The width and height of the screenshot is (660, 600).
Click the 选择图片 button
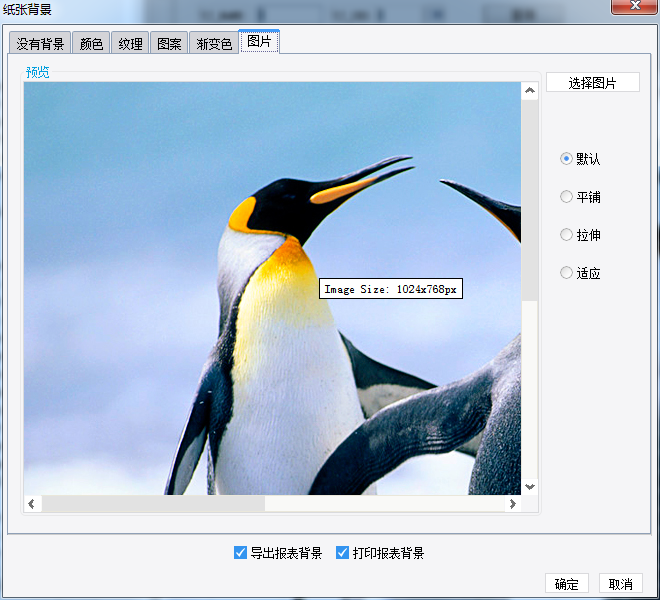coord(593,83)
